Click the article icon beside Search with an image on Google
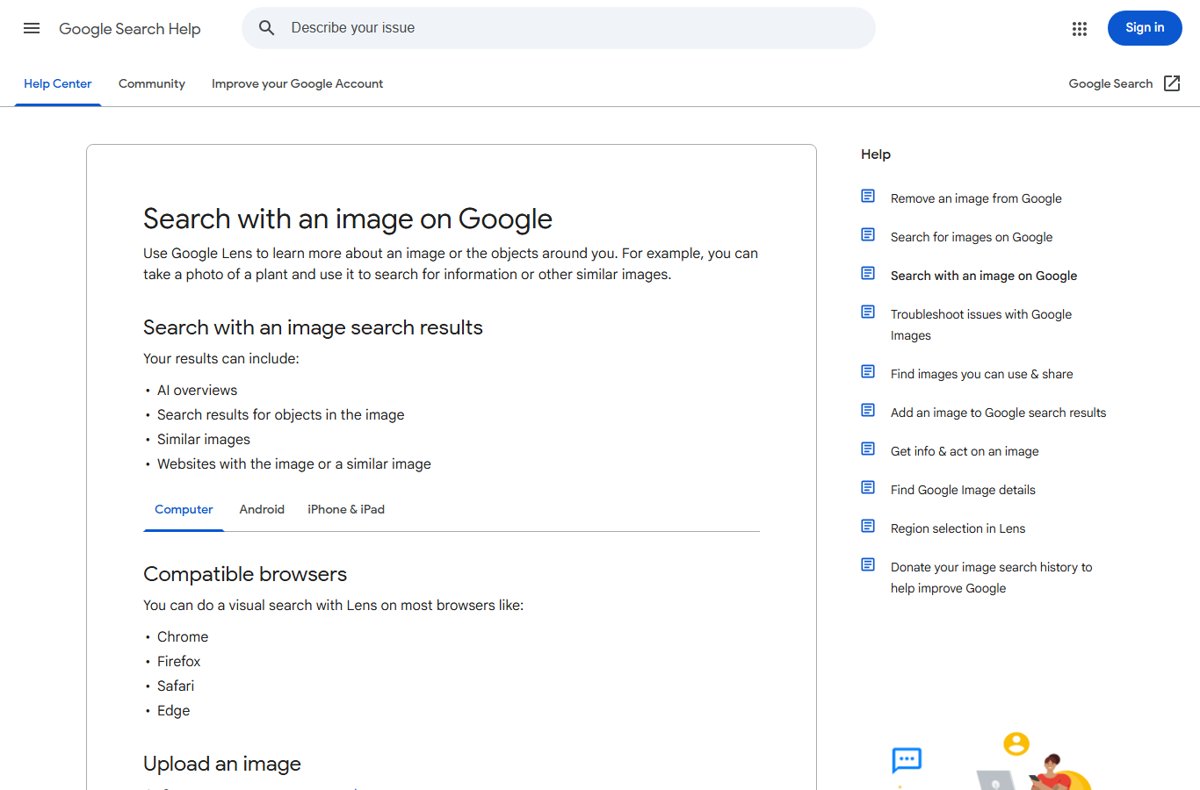This screenshot has width=1200, height=790. [x=868, y=273]
